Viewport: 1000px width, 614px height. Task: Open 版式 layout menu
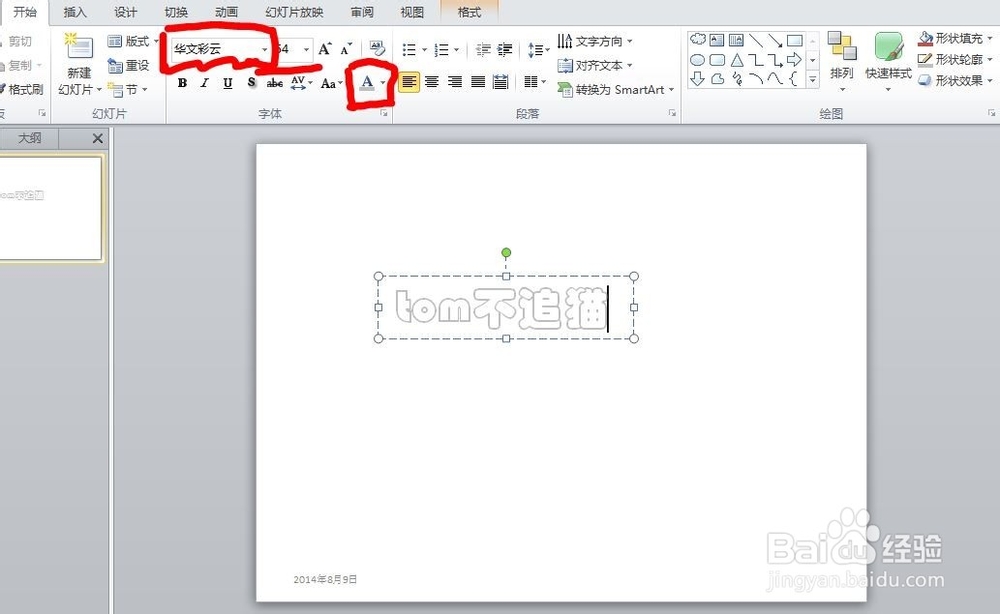[133, 41]
